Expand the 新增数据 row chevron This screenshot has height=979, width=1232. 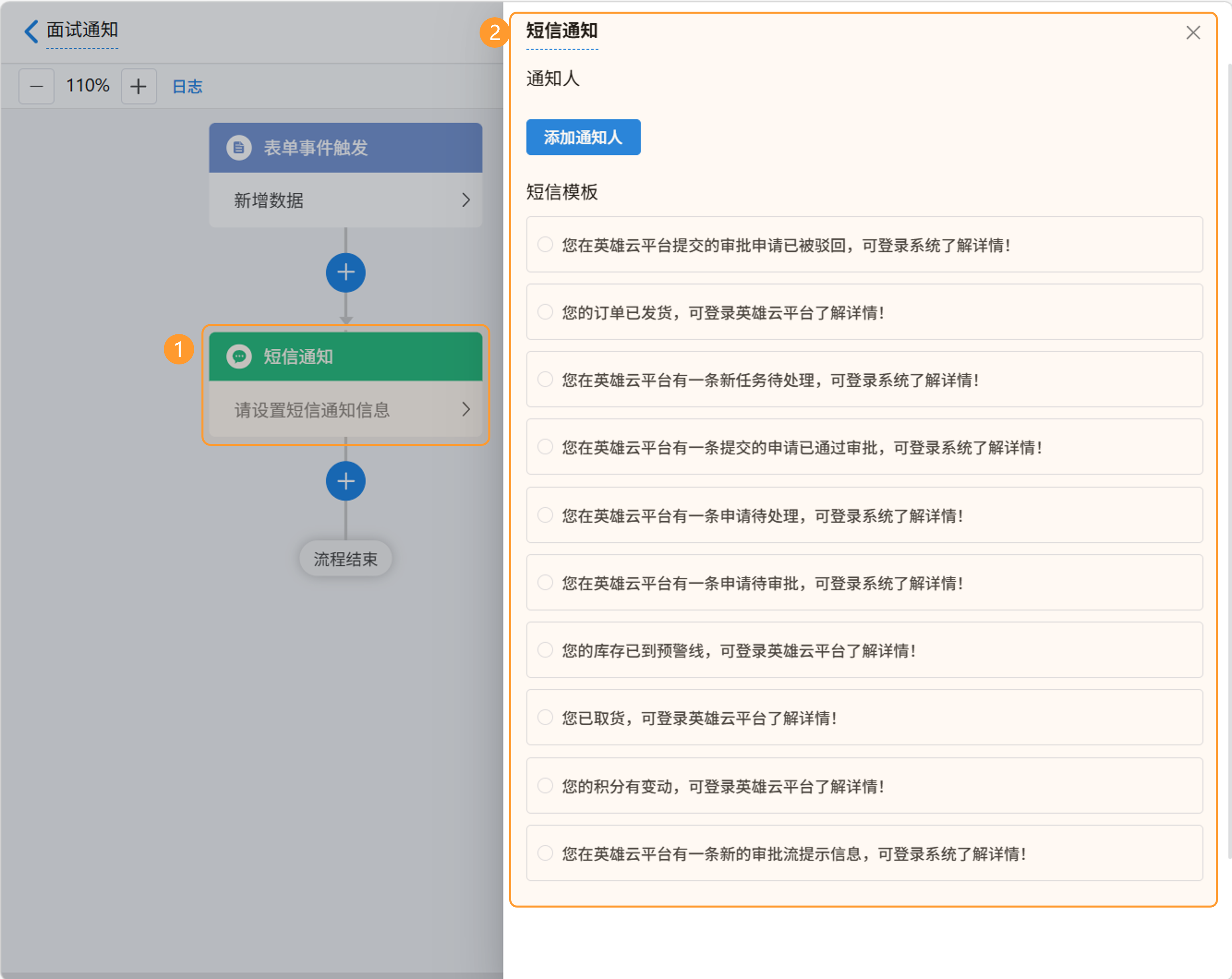point(466,200)
